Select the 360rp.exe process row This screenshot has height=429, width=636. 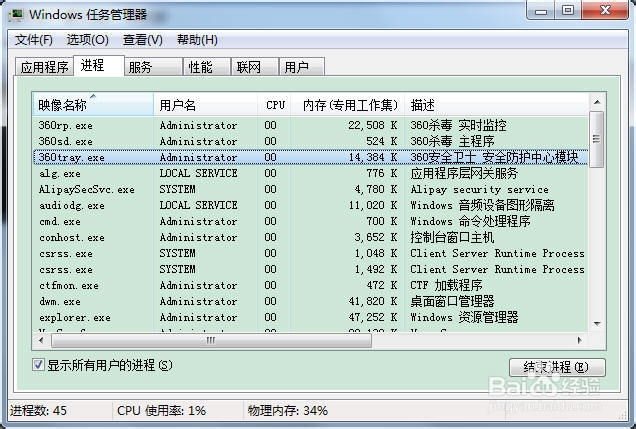(311, 125)
